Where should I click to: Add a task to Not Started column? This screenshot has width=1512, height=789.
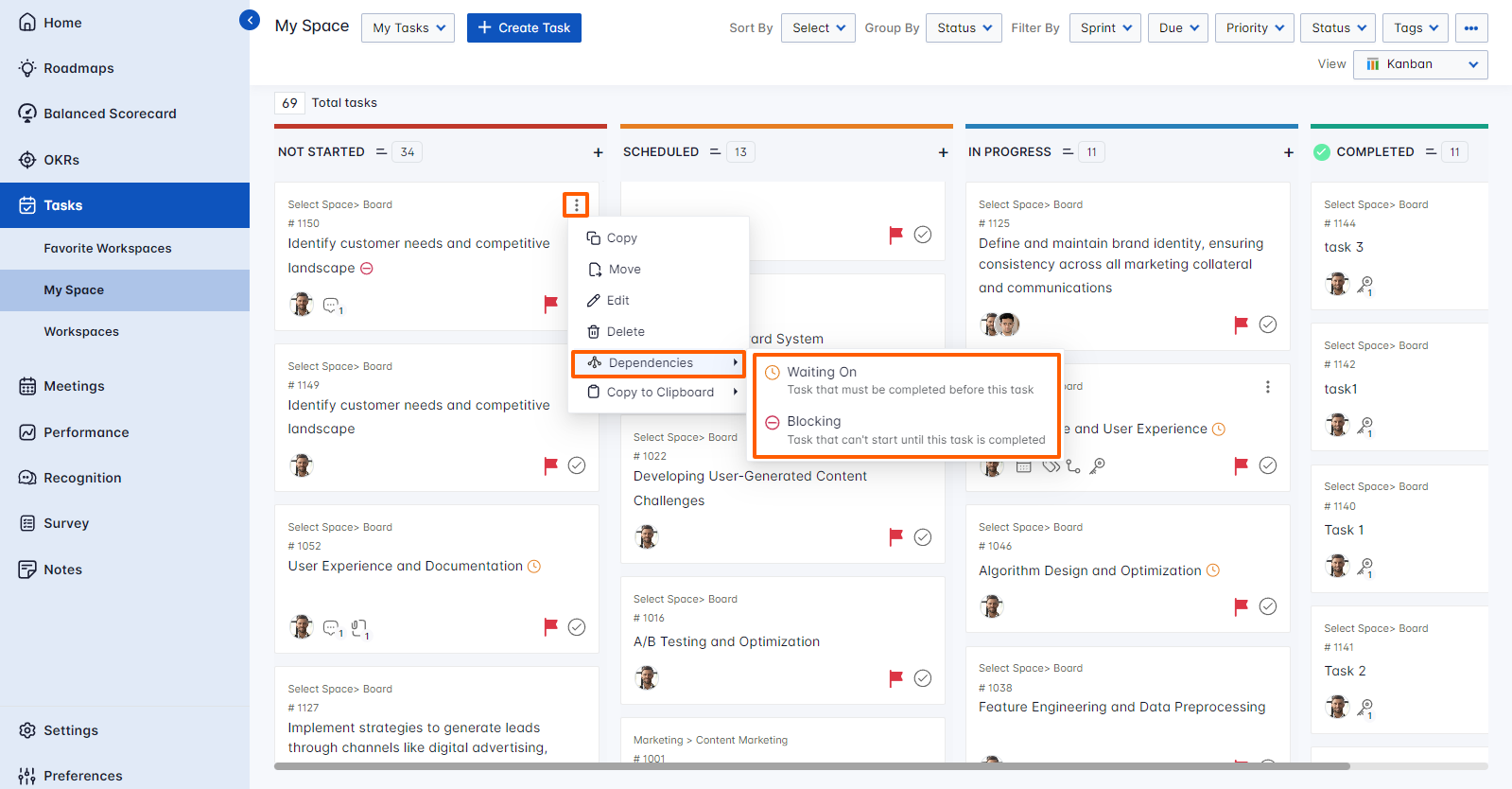click(598, 152)
